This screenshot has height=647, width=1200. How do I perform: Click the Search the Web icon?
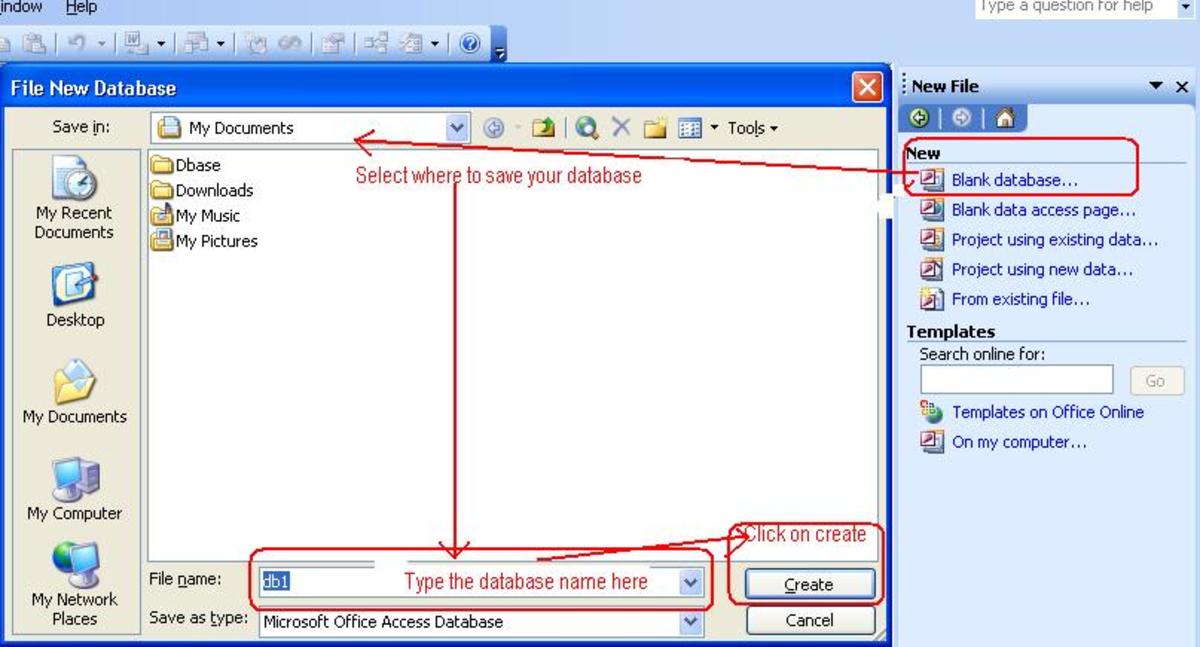(587, 127)
